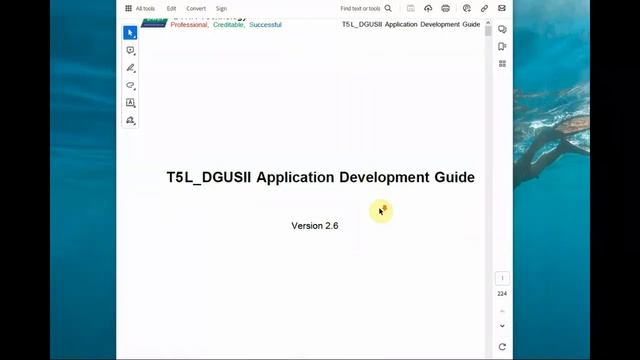Click the magnifier search icon
Viewport: 640px width, 360px height.
[x=388, y=9]
